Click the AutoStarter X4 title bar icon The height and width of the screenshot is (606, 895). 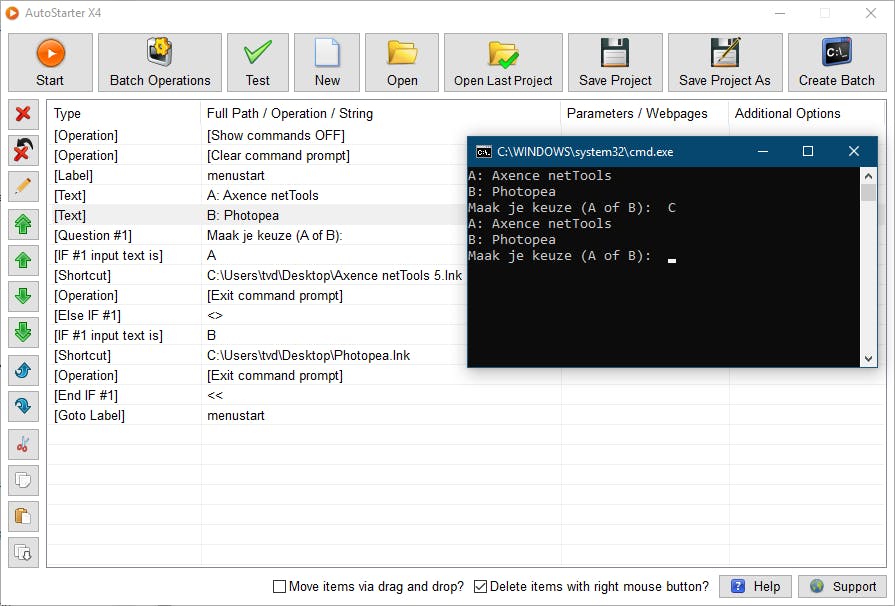pyautogui.click(x=12, y=13)
